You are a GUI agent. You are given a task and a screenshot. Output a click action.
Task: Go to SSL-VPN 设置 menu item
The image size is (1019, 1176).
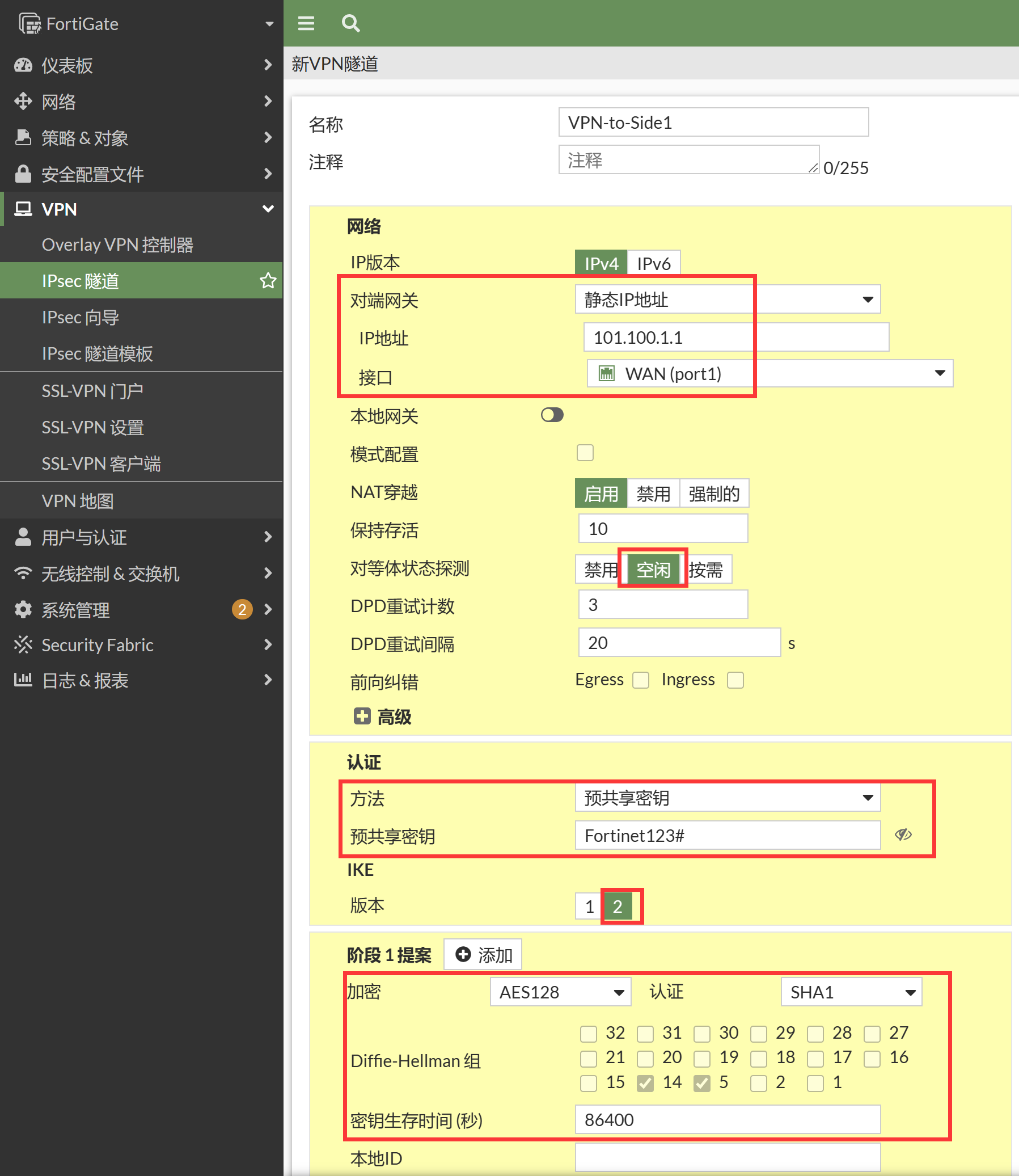pos(92,427)
